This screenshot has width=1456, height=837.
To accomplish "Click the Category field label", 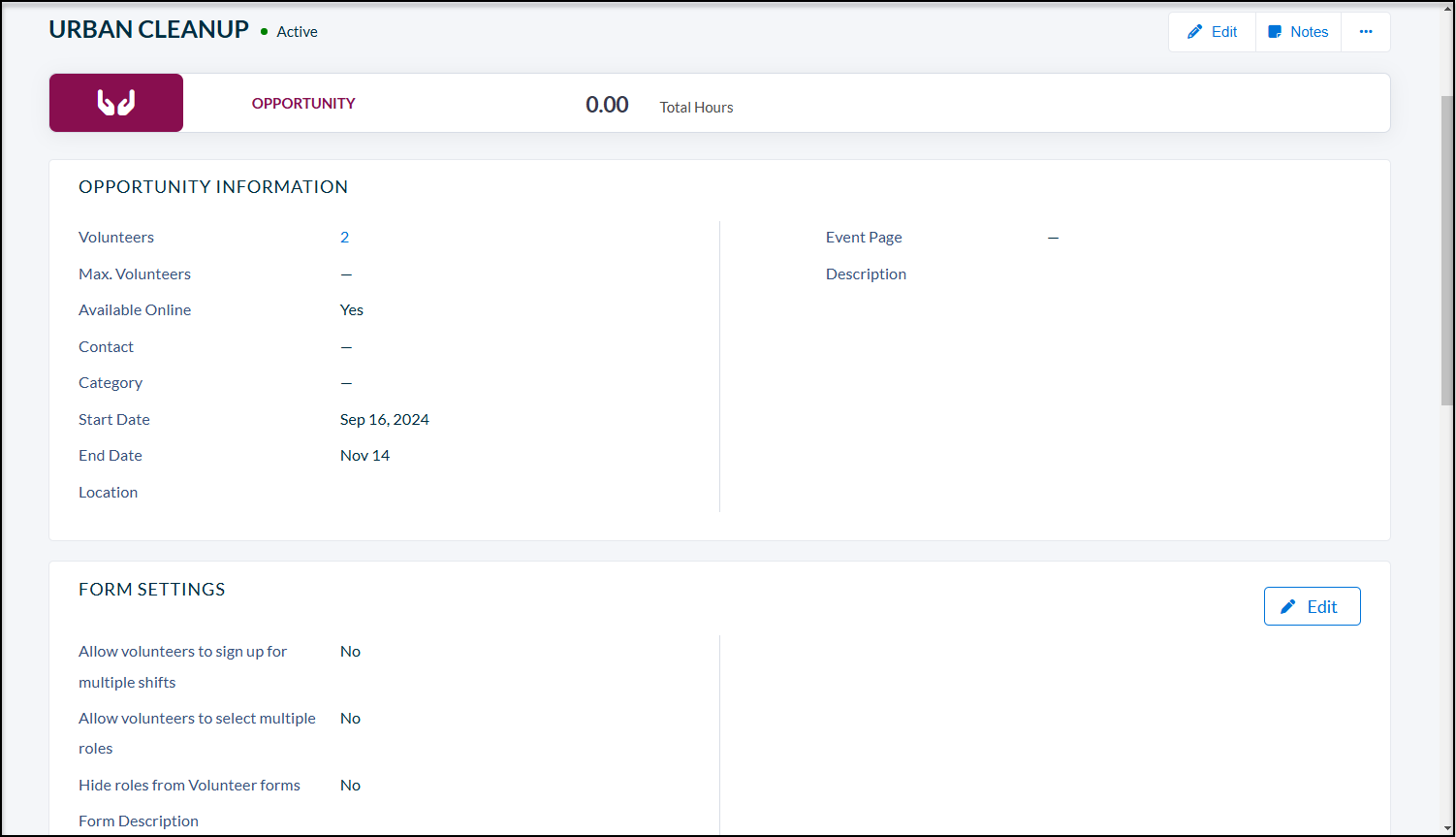I will tap(111, 383).
